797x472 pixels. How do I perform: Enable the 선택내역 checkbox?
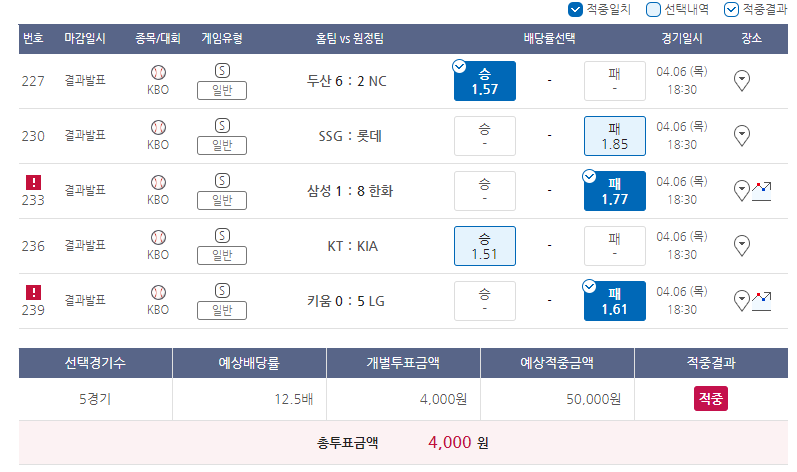click(x=653, y=10)
